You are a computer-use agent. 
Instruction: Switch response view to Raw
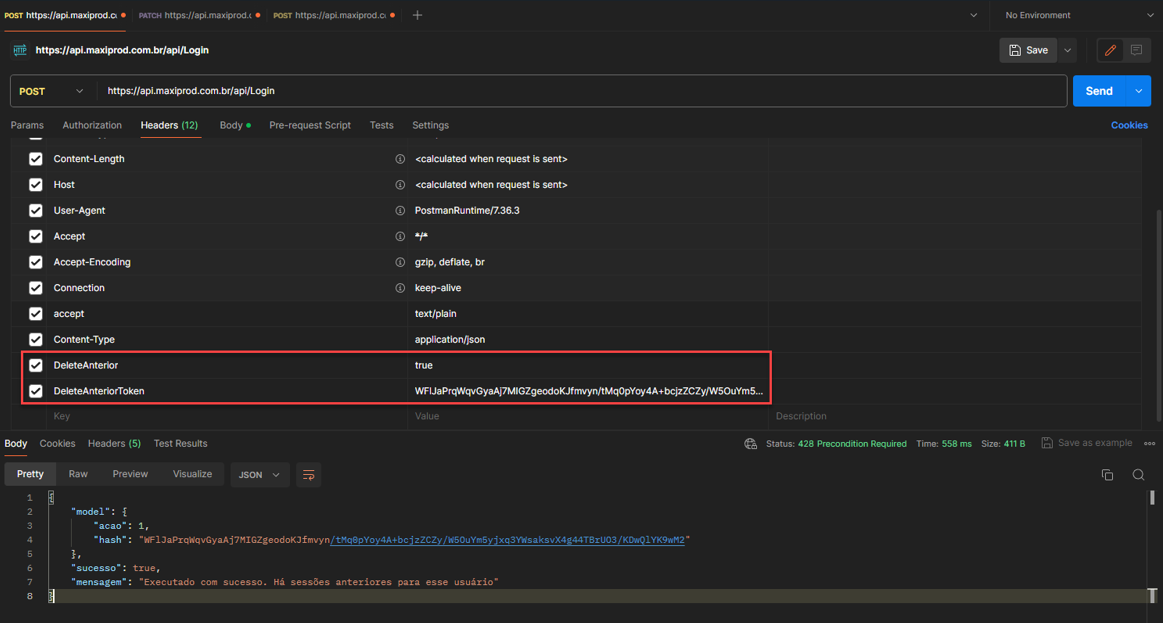point(78,474)
